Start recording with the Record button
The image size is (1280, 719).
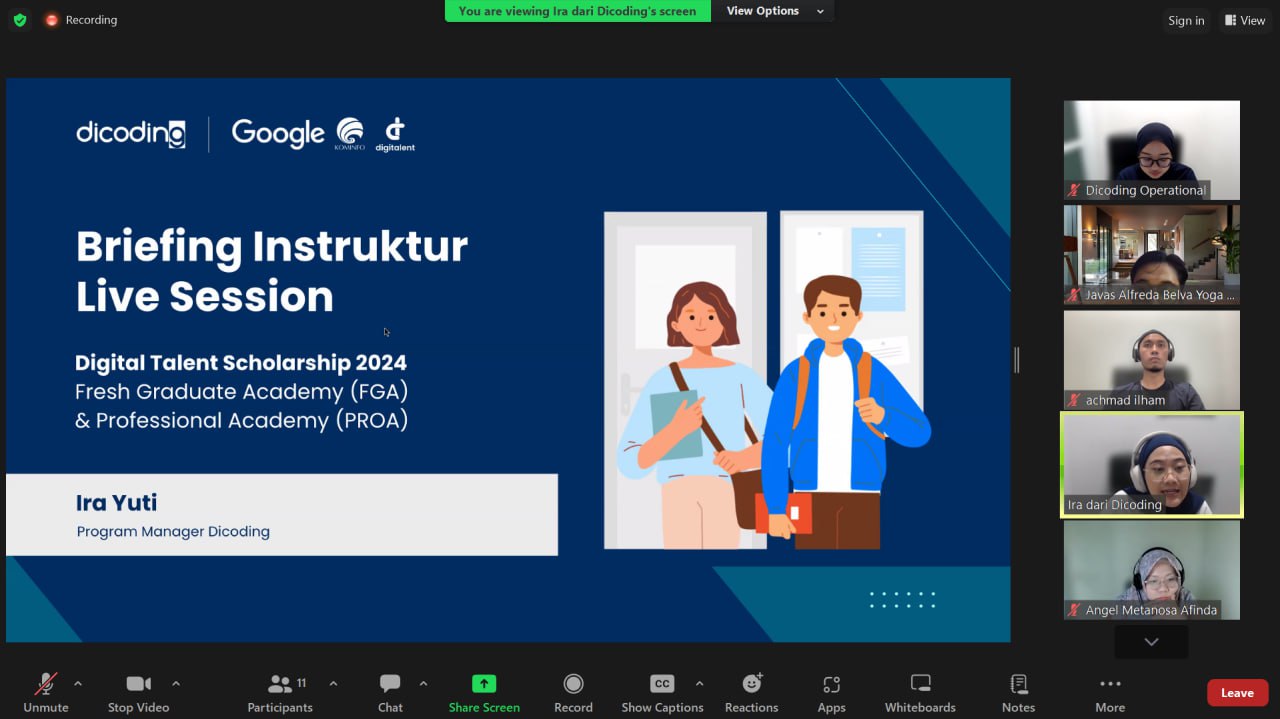click(x=573, y=693)
